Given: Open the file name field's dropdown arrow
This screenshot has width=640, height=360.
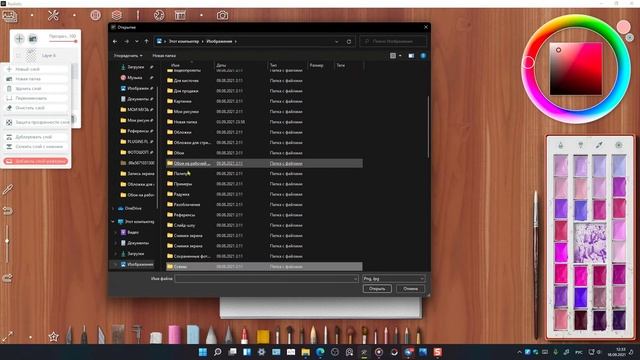Looking at the screenshot, I should (x=356, y=279).
